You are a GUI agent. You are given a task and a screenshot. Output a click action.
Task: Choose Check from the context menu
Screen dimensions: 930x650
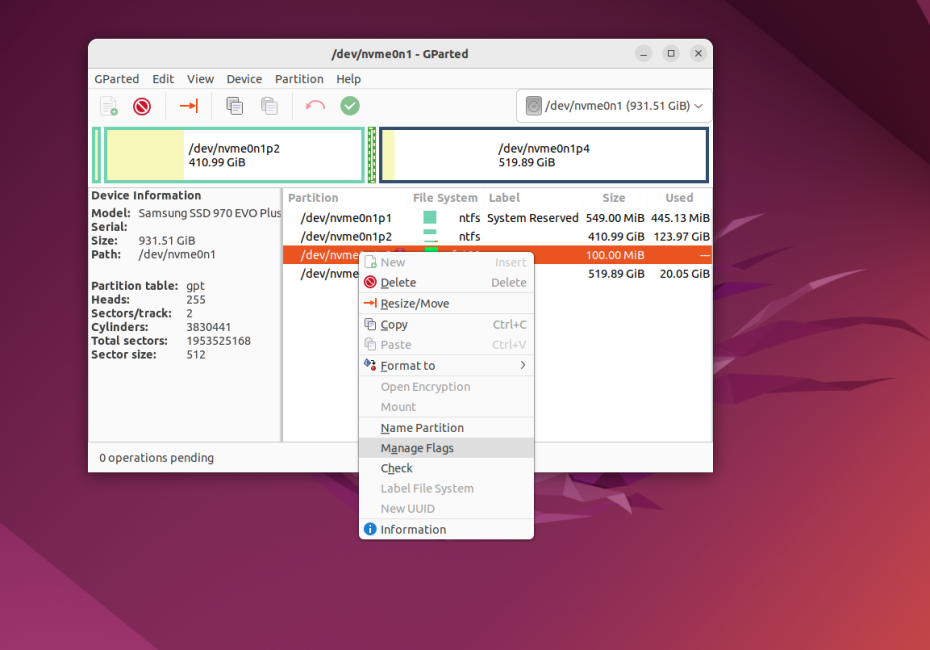click(446, 469)
